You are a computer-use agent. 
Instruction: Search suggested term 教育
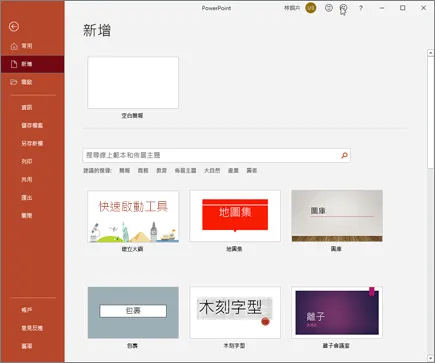pos(161,171)
